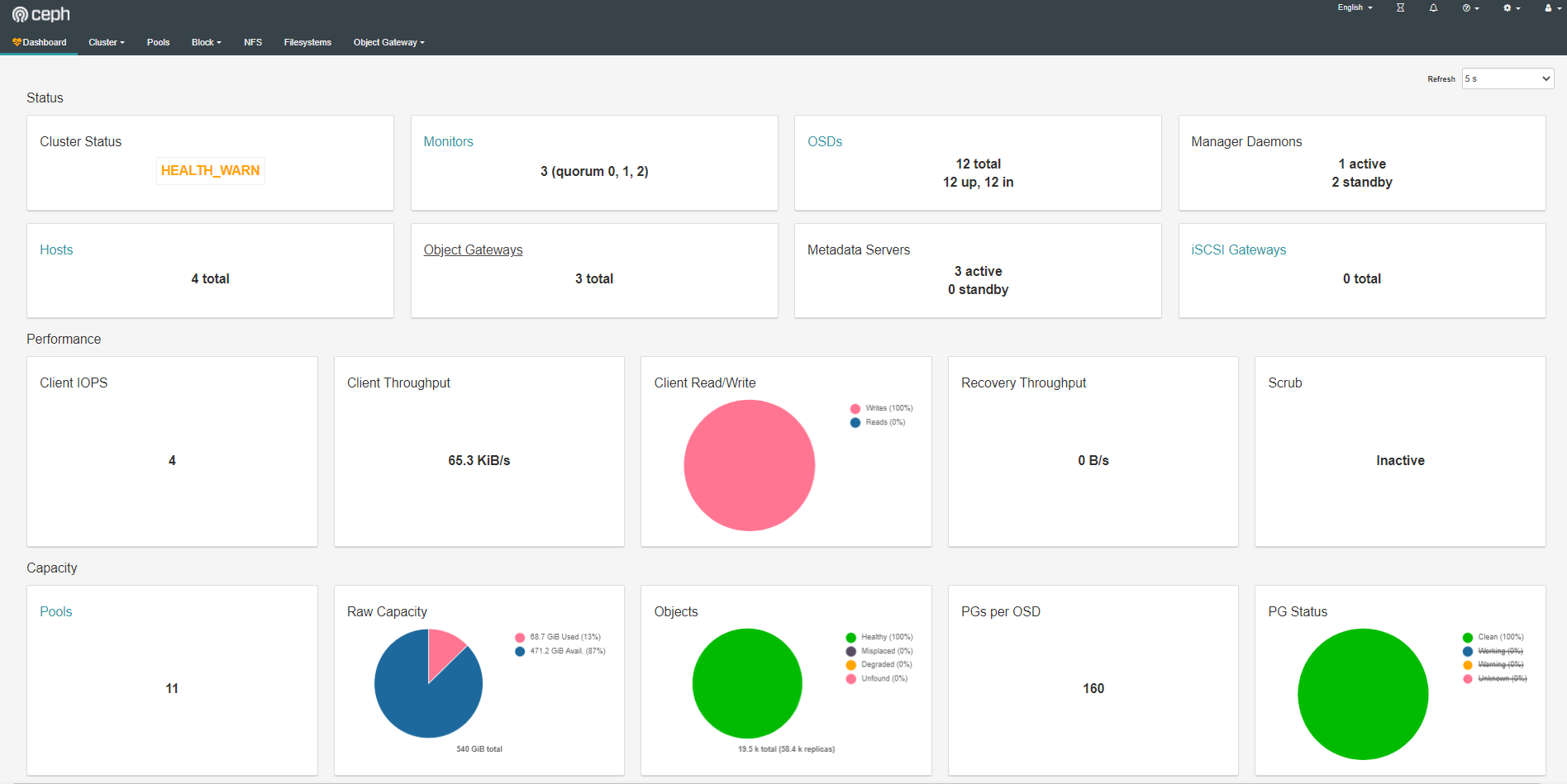The image size is (1567, 784).
Task: Click the '0 standby' metadata servers value
Action: [x=978, y=289]
